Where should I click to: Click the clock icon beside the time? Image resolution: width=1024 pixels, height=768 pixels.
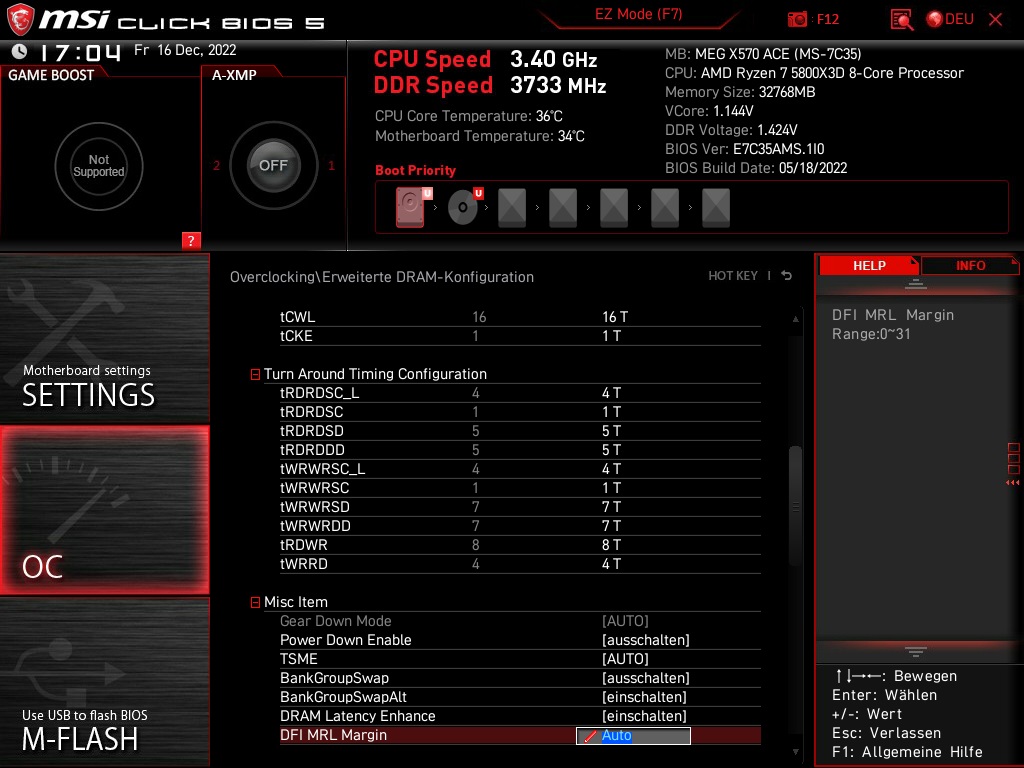(20, 51)
